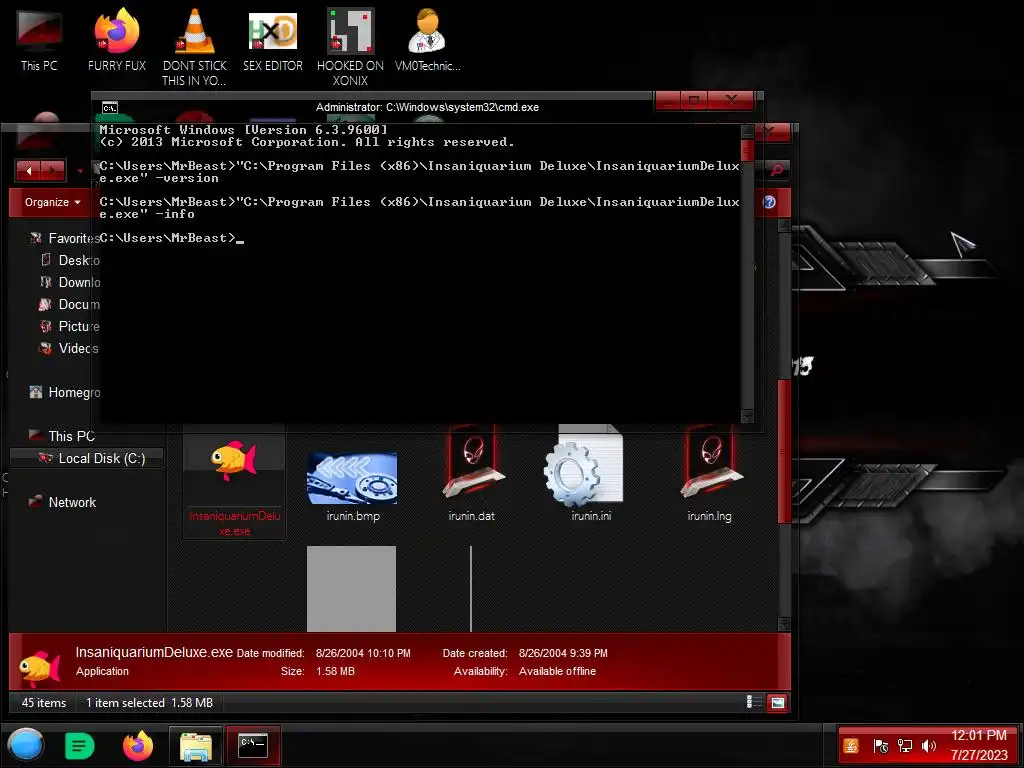Open Videos in the Explorer navigation pane

69,348
